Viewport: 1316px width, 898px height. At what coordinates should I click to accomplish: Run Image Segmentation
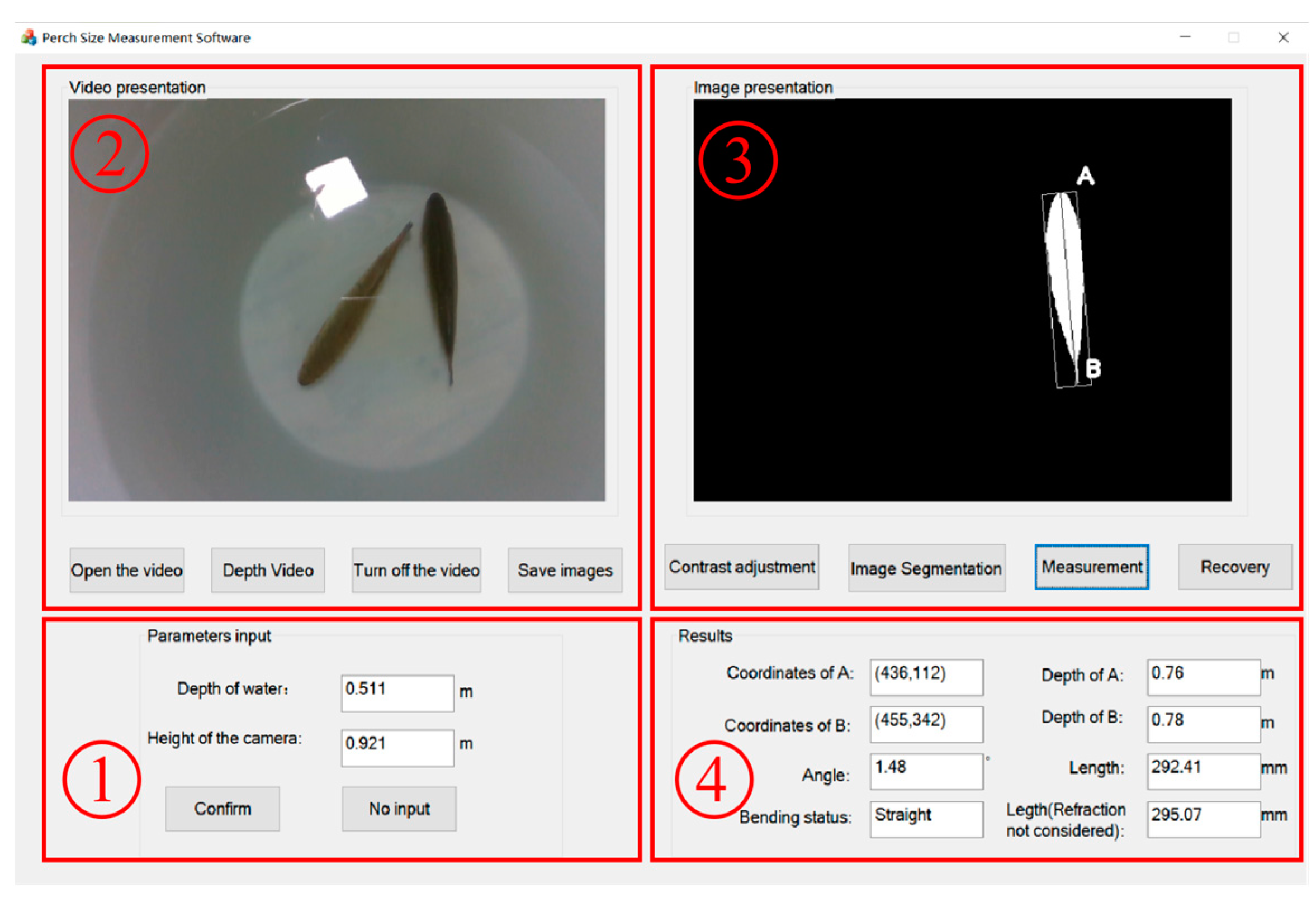[926, 568]
